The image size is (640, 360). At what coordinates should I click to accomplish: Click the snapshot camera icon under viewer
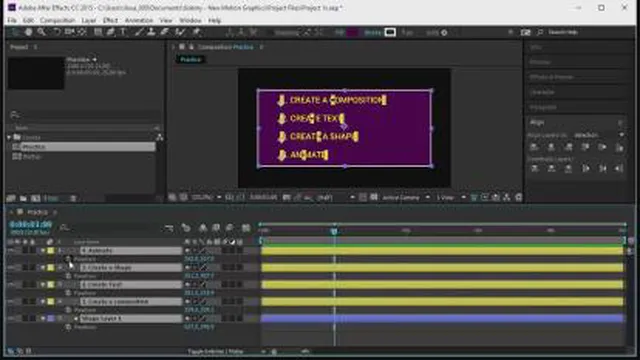287,198
